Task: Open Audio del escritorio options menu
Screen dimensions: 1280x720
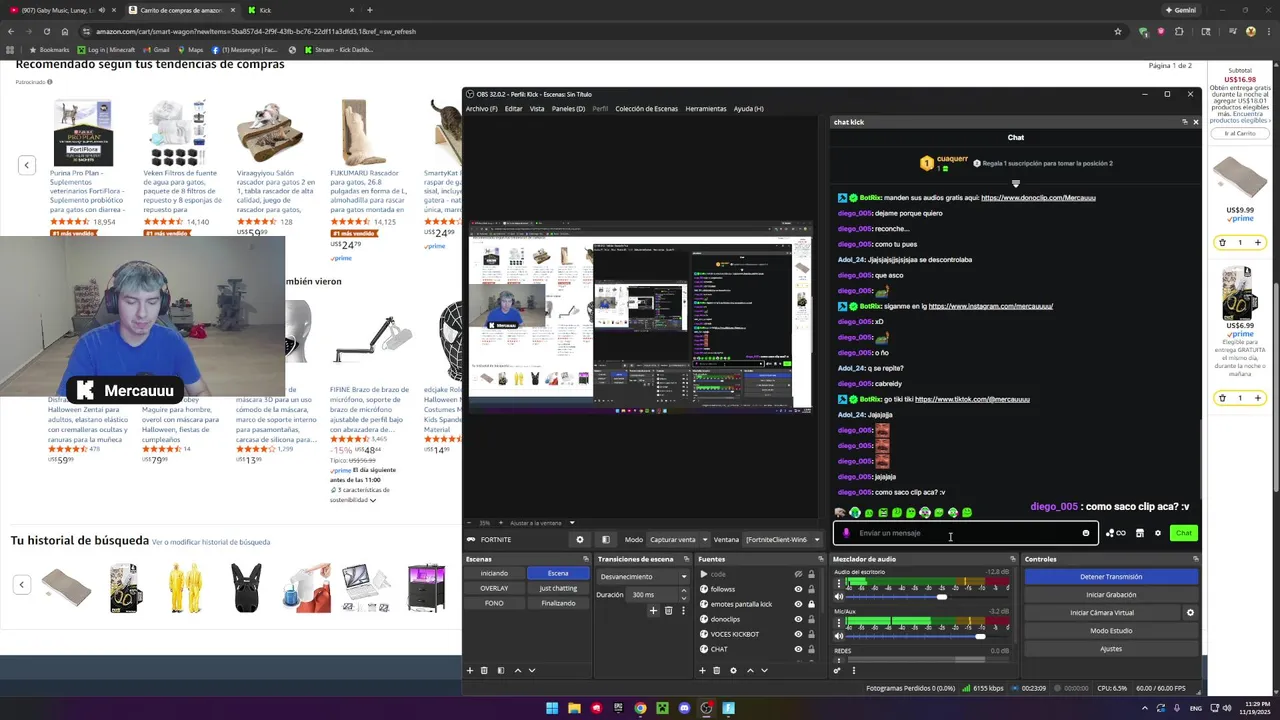Action: click(838, 583)
